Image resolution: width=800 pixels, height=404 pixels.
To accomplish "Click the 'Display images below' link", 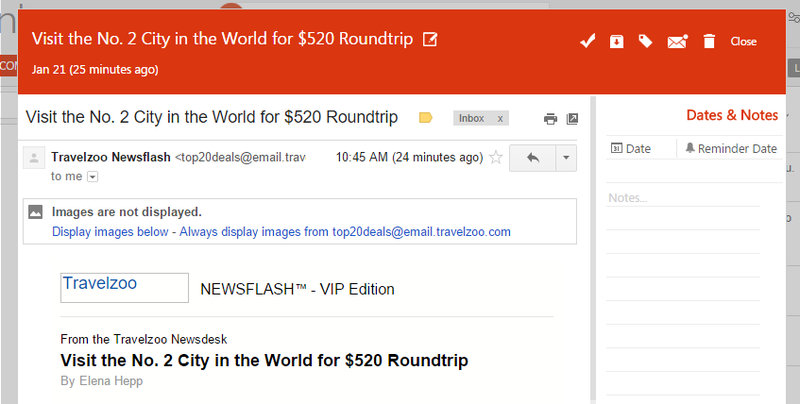I will pos(110,232).
